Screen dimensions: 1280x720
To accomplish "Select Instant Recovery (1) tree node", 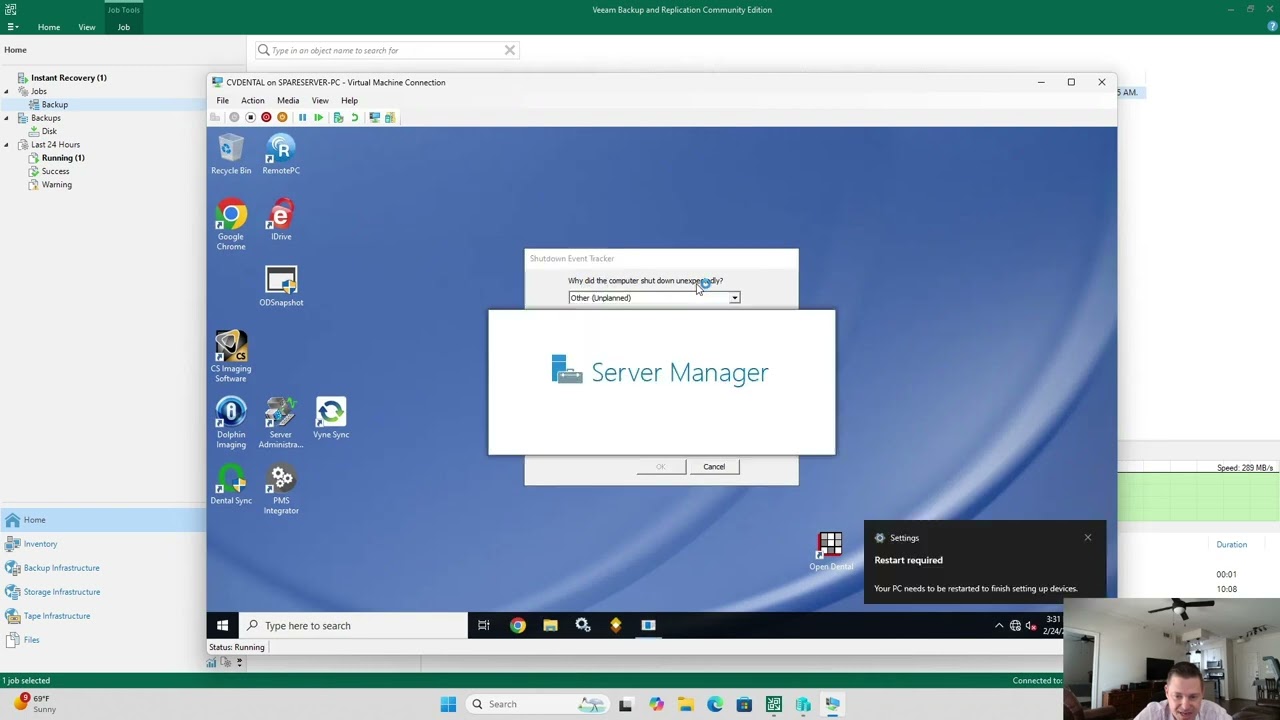I will point(68,78).
